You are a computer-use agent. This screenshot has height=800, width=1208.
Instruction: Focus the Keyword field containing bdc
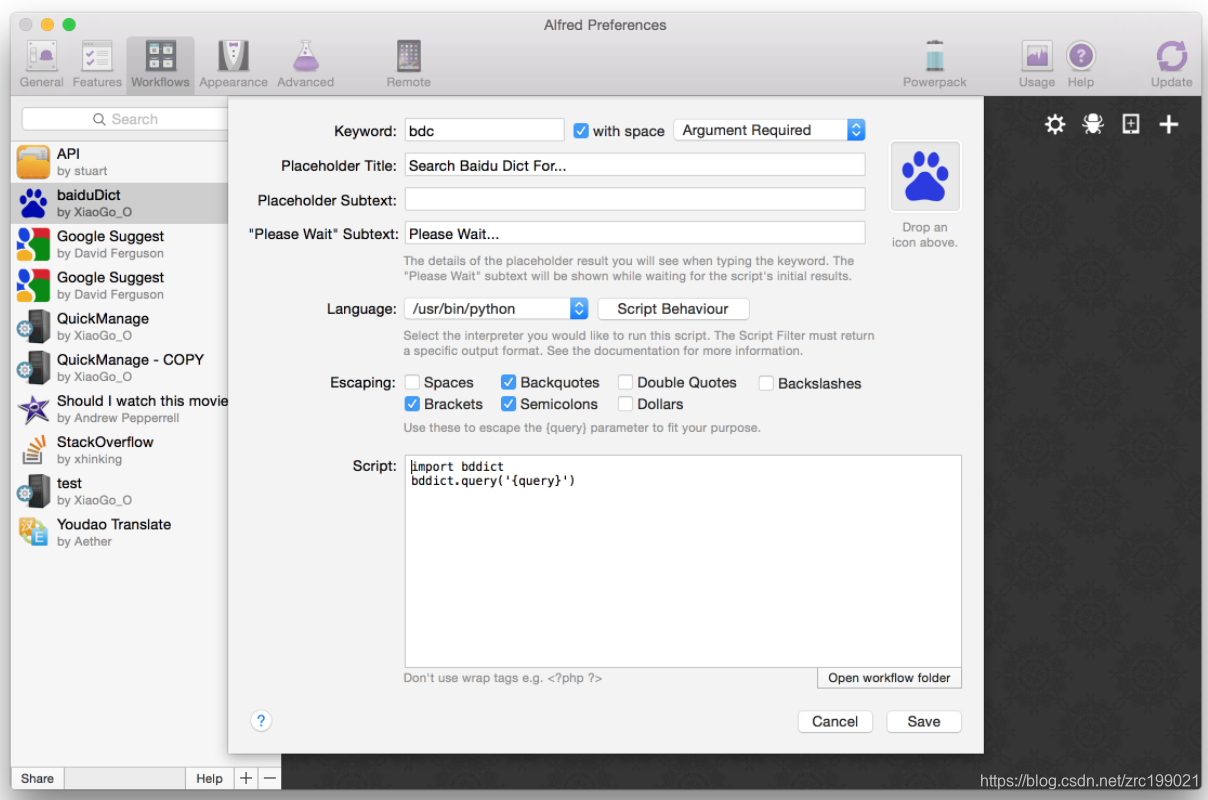click(x=485, y=130)
